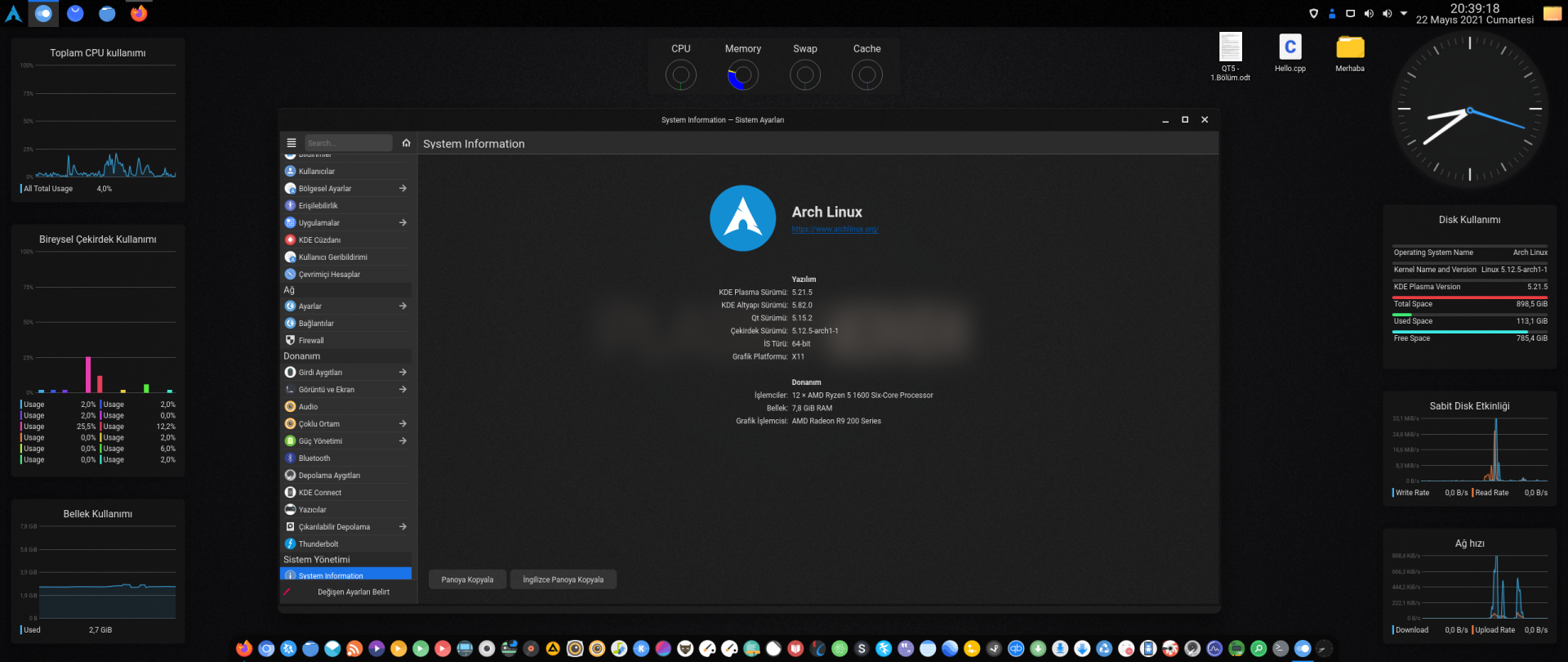Launch the purple play-button media player
1568x662 pixels.
click(376, 648)
